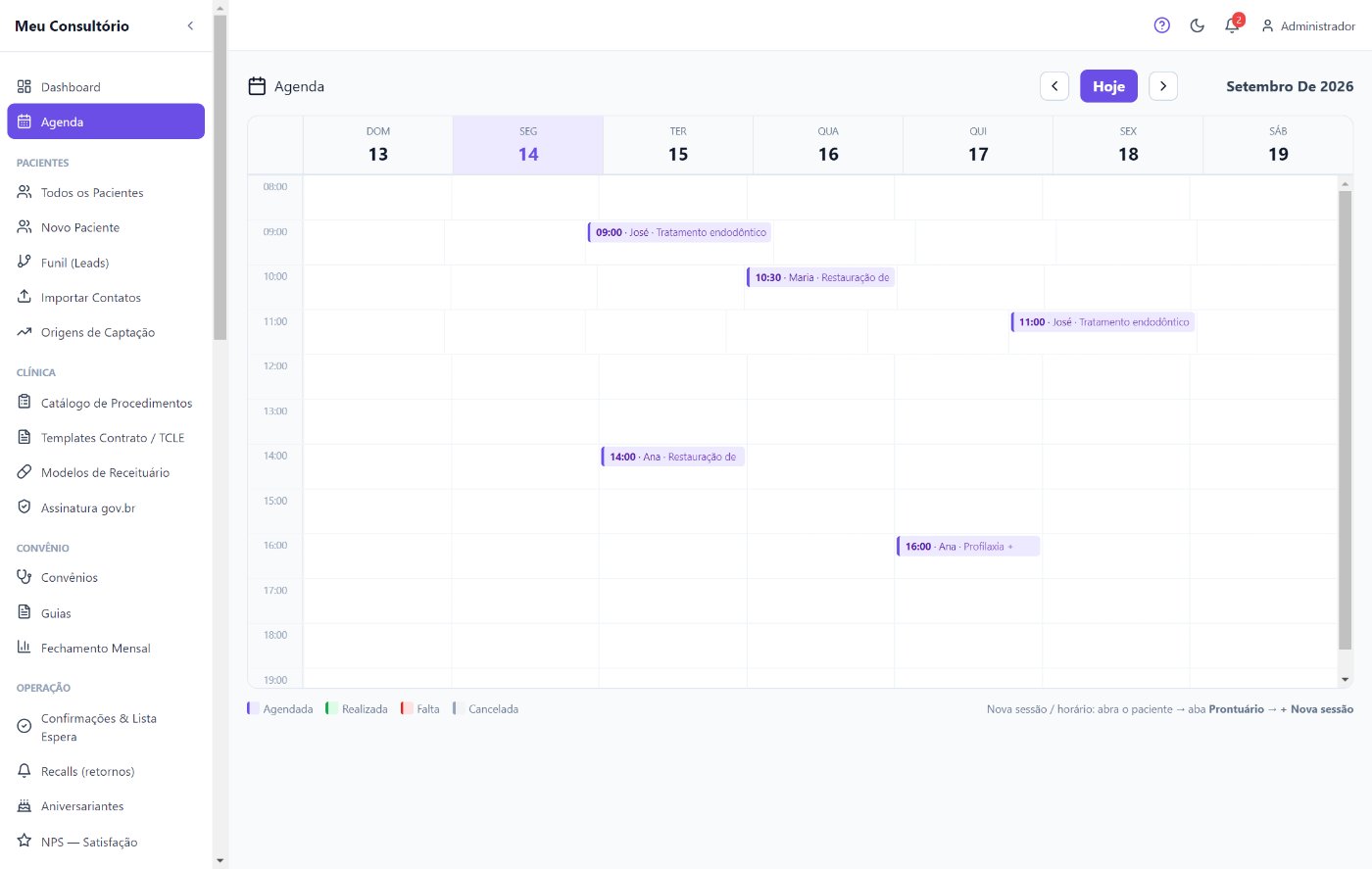Click the calendar vertical scrollbar thumb
This screenshot has height=869, width=1372.
[1345, 420]
